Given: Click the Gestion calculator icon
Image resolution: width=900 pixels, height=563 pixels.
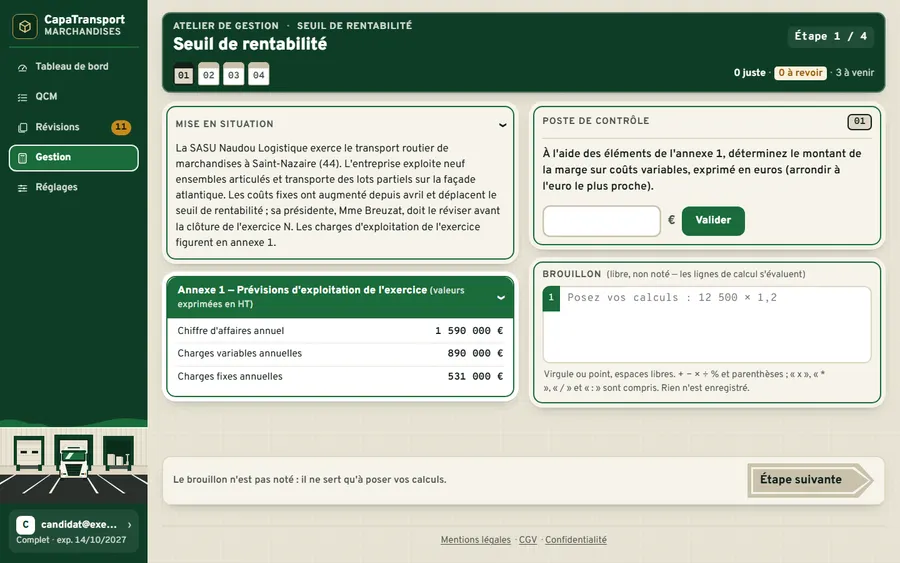Looking at the screenshot, I should click(x=22, y=158).
